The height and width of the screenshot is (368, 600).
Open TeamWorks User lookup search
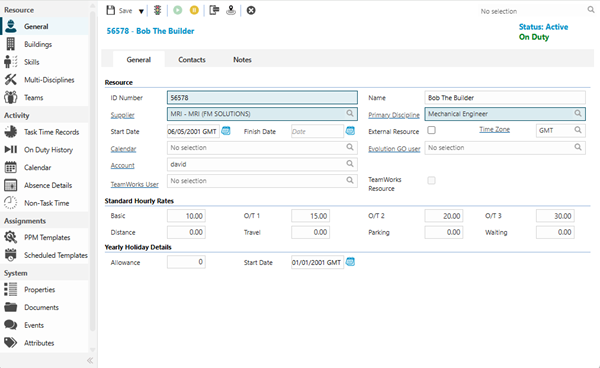350,180
